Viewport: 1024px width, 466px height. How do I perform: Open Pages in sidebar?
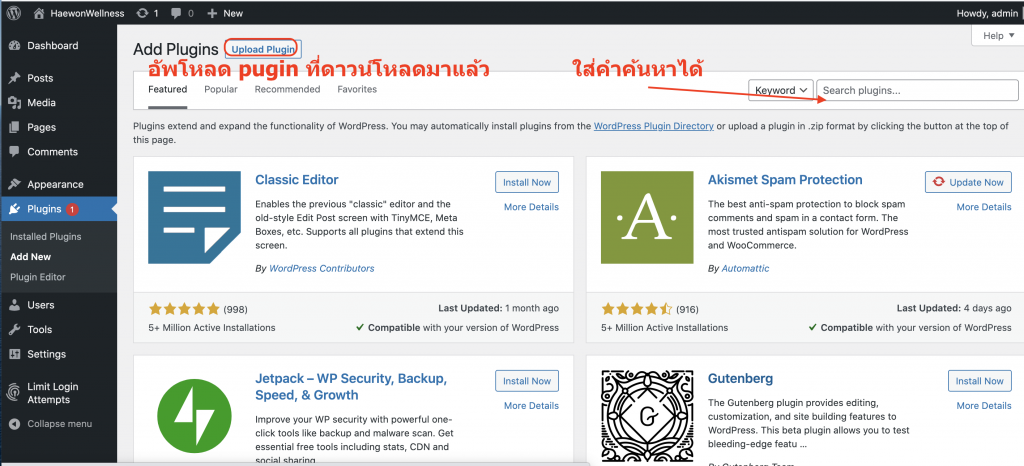(x=41, y=127)
